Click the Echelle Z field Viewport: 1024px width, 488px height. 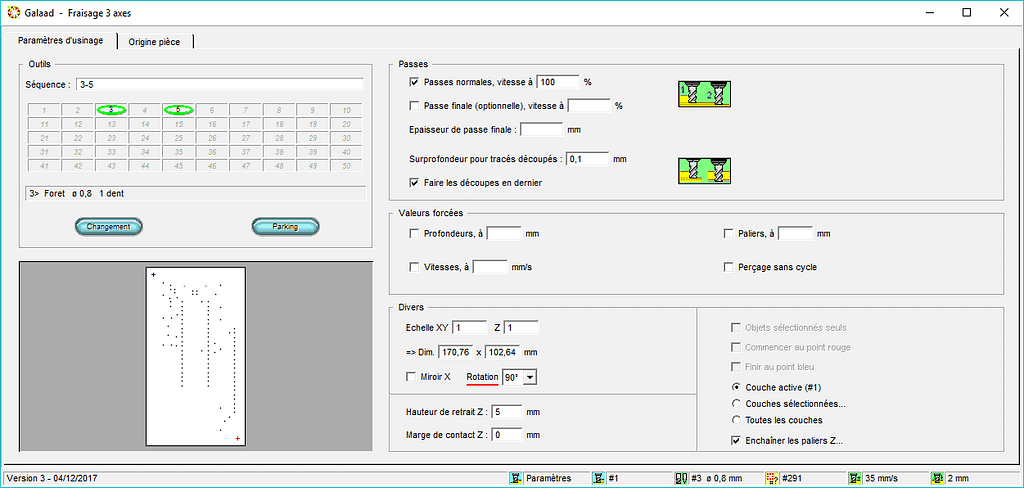(x=521, y=327)
